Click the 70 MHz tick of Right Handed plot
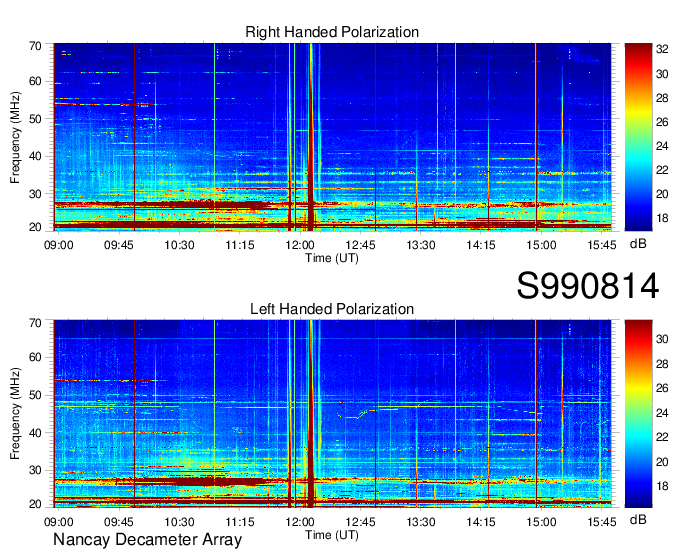Image resolution: width=680 pixels, height=552 pixels. [35, 46]
